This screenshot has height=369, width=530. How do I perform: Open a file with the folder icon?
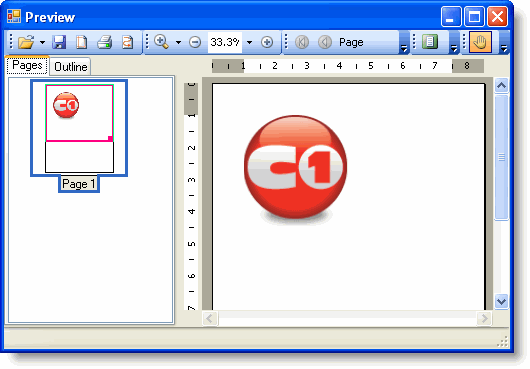coord(26,42)
